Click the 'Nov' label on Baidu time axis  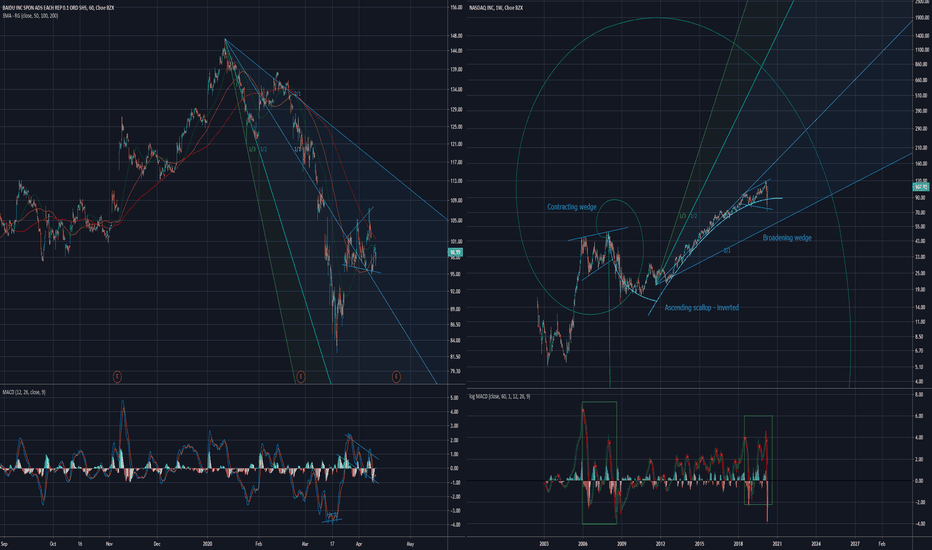(x=109, y=543)
